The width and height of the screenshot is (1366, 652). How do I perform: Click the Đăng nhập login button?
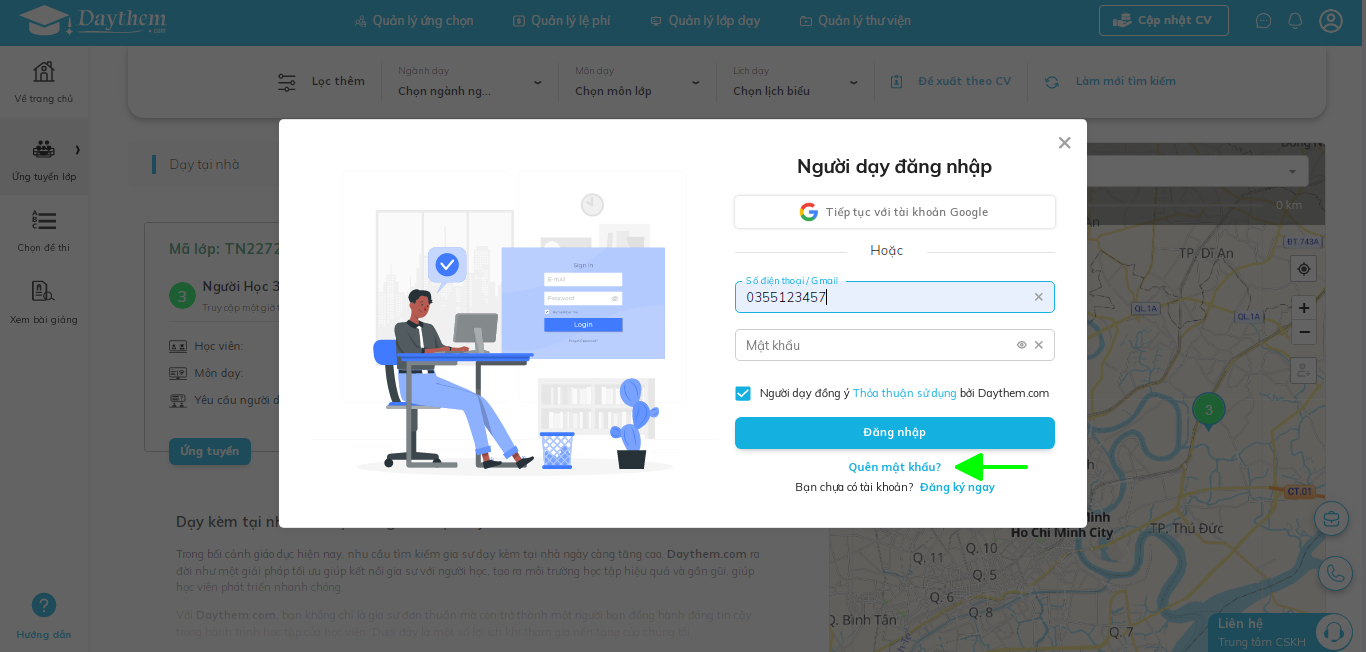pos(895,433)
